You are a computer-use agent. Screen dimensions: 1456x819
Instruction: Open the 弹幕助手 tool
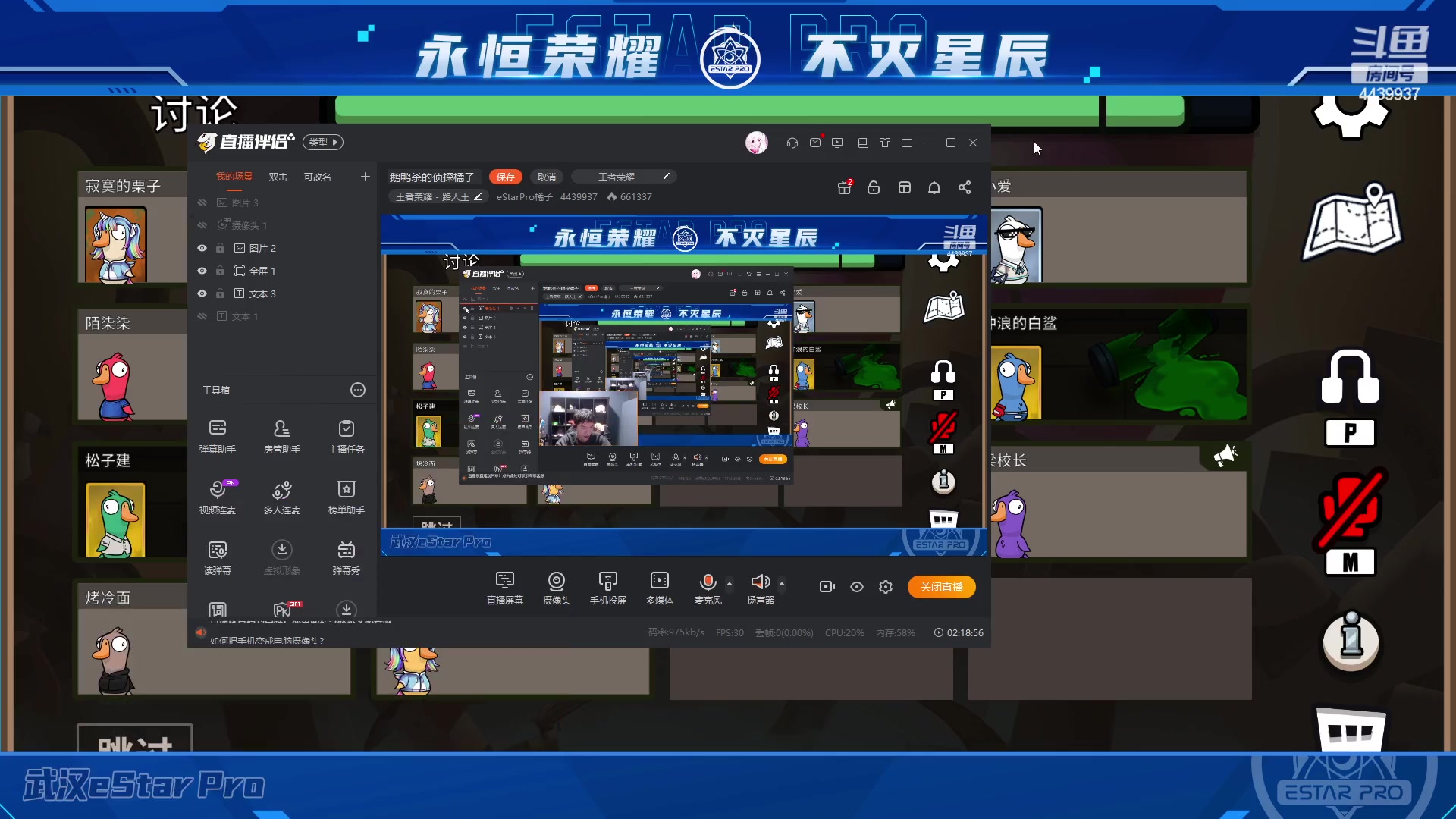coord(218,437)
